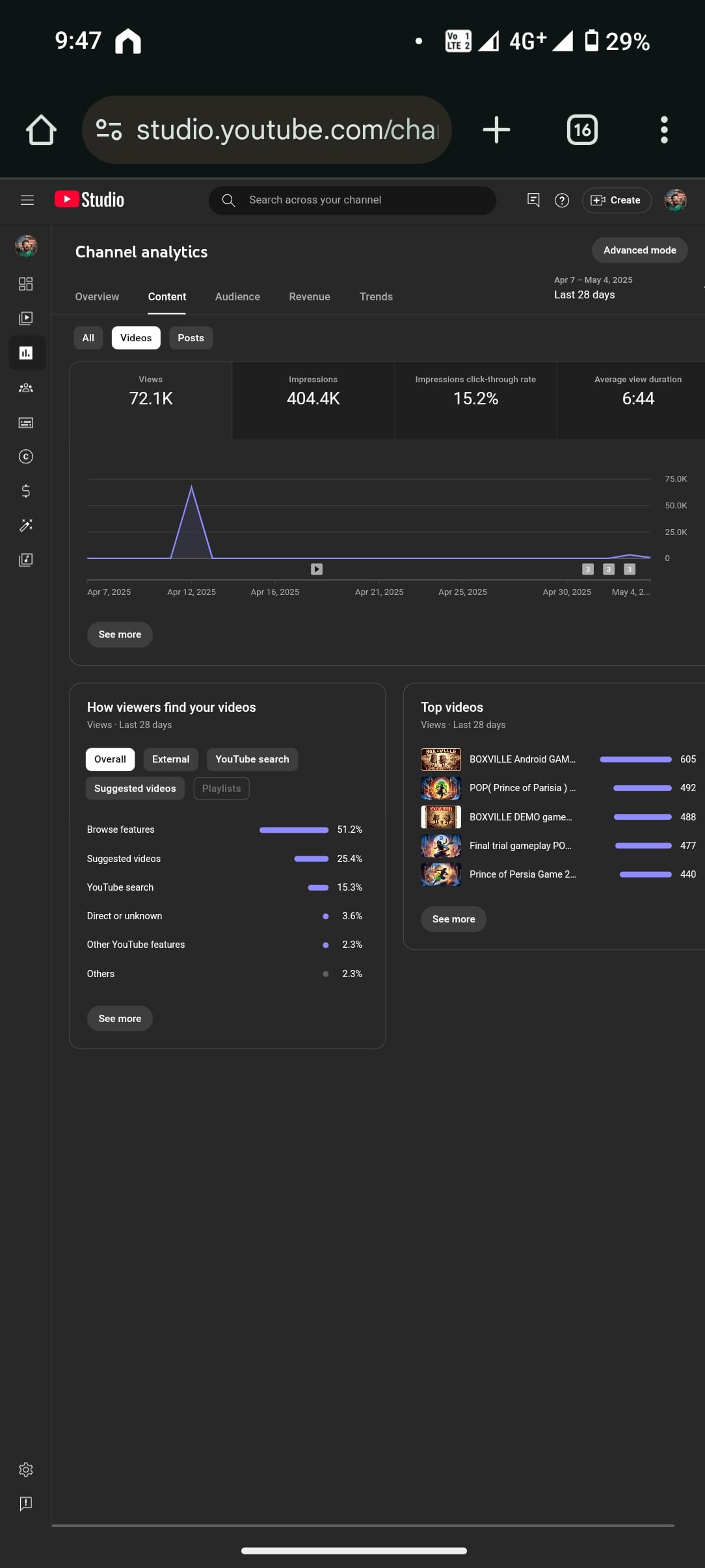The image size is (705, 1568).
Task: Click See more under Top videos
Action: [453, 919]
